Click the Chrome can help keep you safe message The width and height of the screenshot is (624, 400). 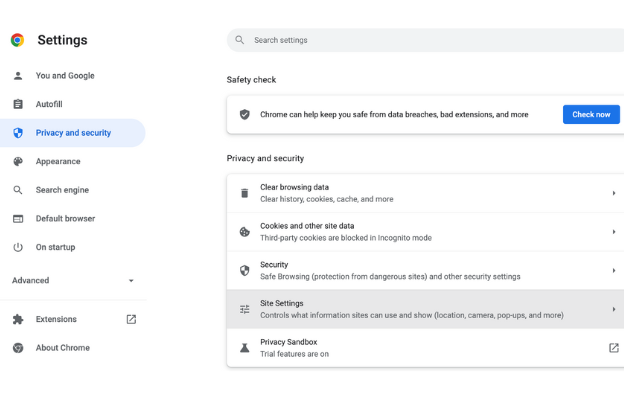394,115
